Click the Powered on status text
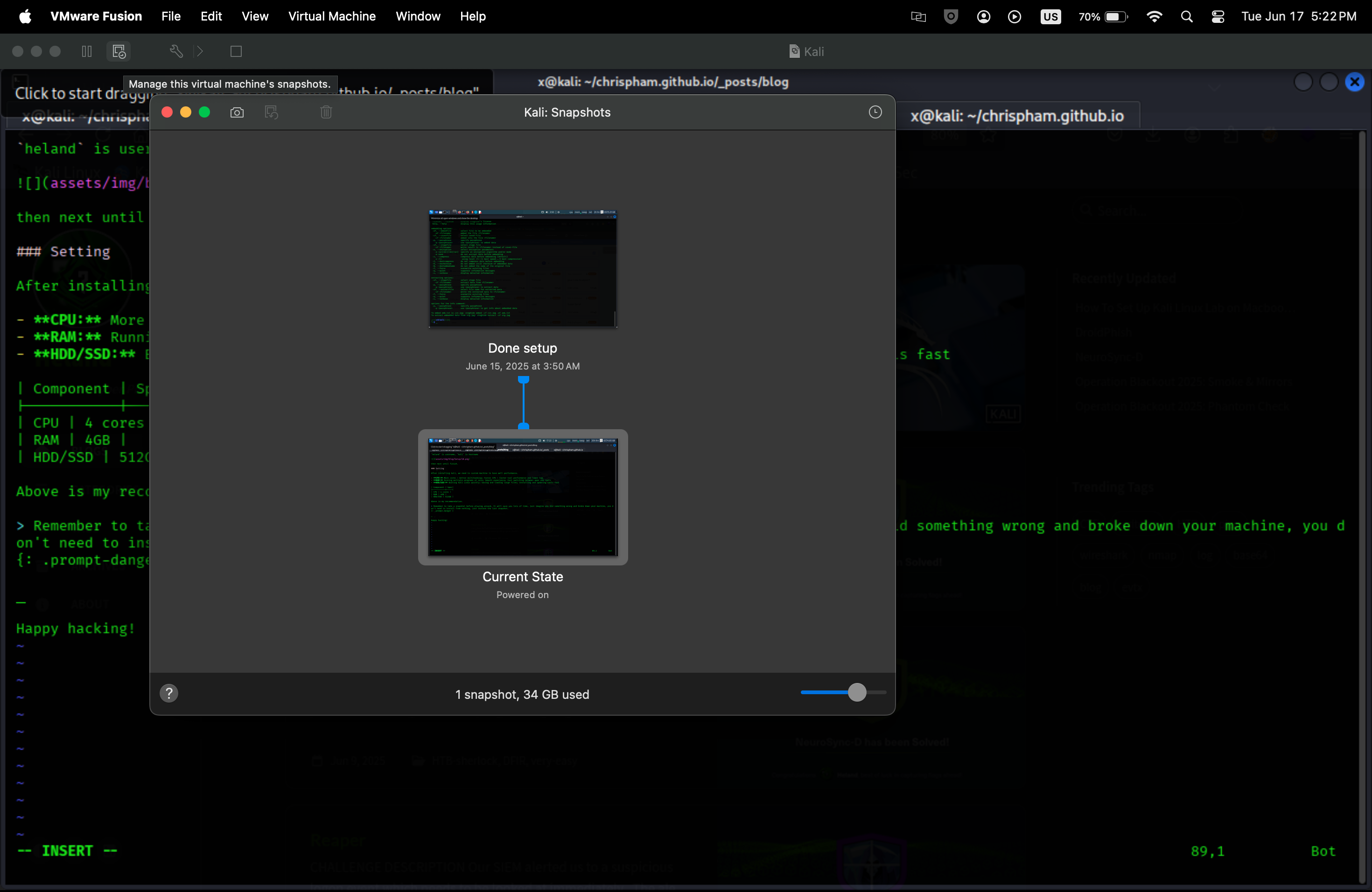 (522, 595)
